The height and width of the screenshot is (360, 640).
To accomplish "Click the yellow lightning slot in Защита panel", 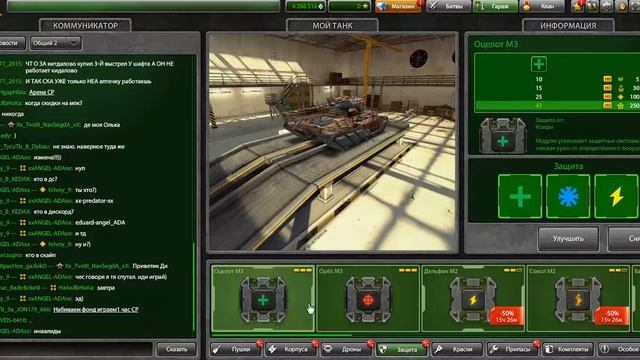I will coord(616,196).
